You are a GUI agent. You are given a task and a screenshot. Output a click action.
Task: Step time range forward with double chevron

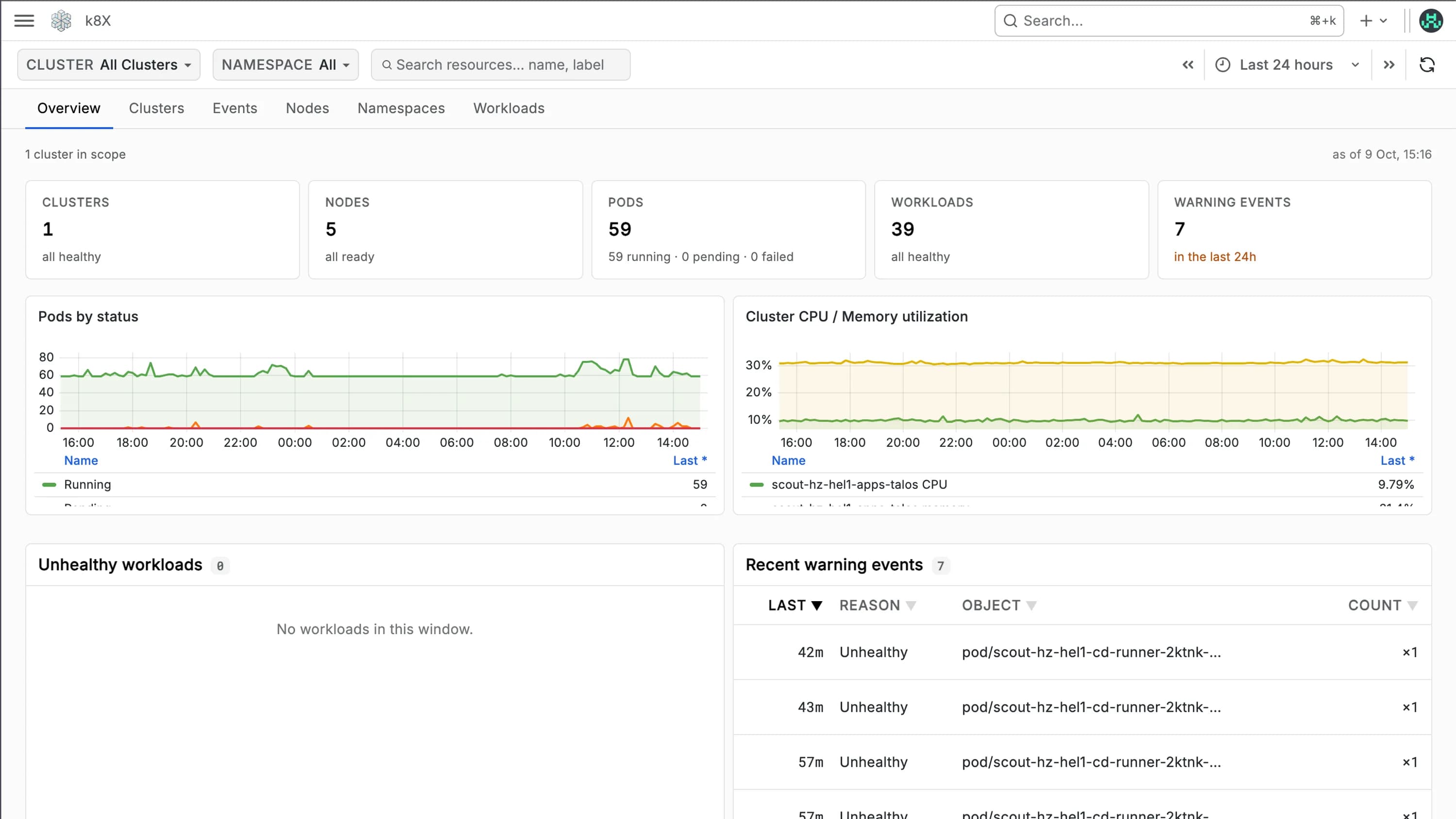click(x=1389, y=65)
